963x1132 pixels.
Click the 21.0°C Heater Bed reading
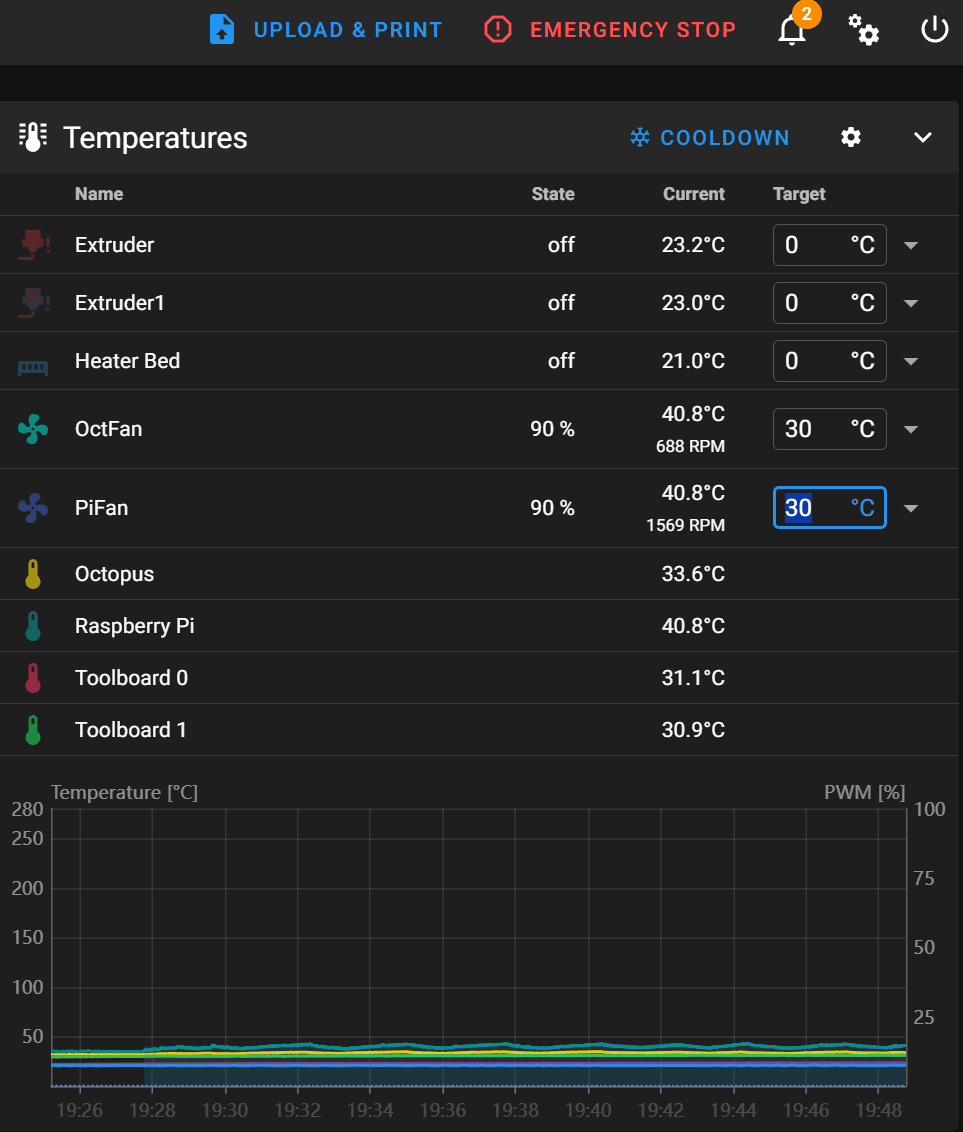[693, 361]
